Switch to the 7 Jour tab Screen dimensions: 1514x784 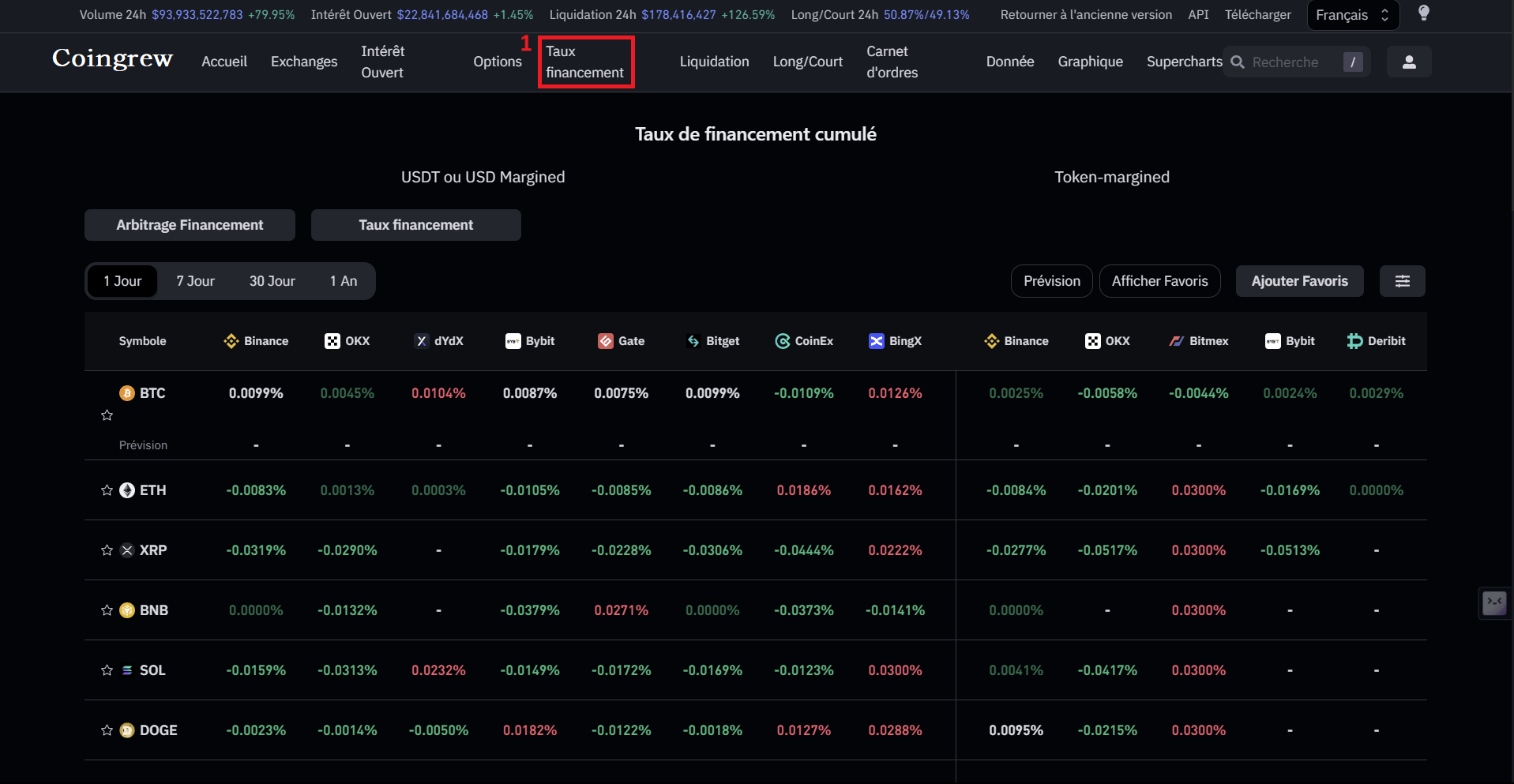point(194,281)
